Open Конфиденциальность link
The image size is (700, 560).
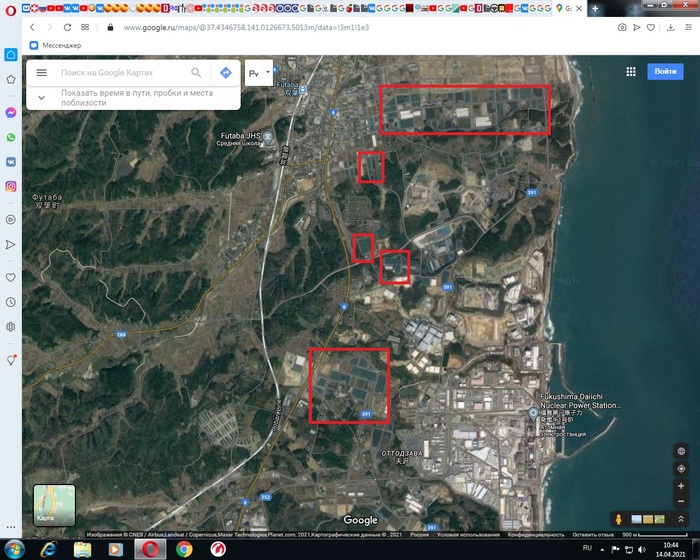(x=536, y=535)
